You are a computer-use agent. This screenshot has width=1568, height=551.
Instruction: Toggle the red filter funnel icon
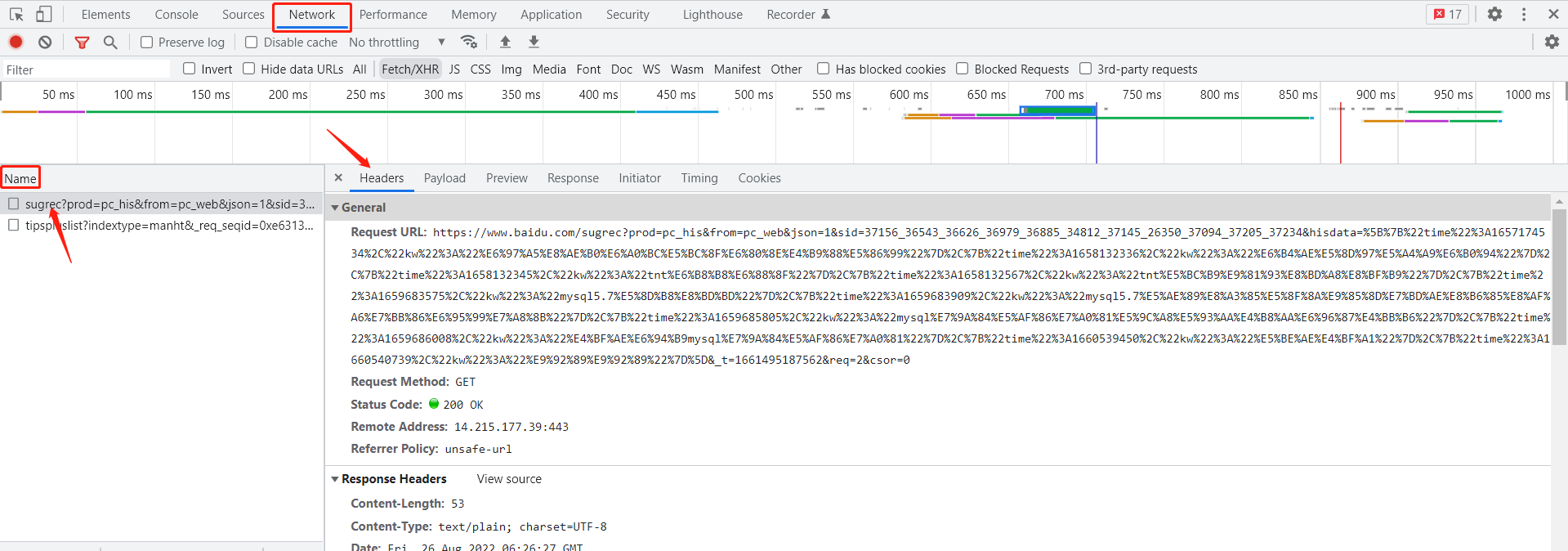82,42
